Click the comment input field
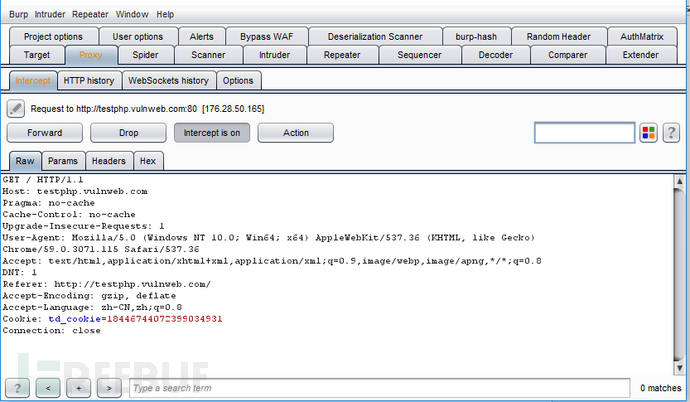This screenshot has width=690, height=402. click(x=584, y=133)
